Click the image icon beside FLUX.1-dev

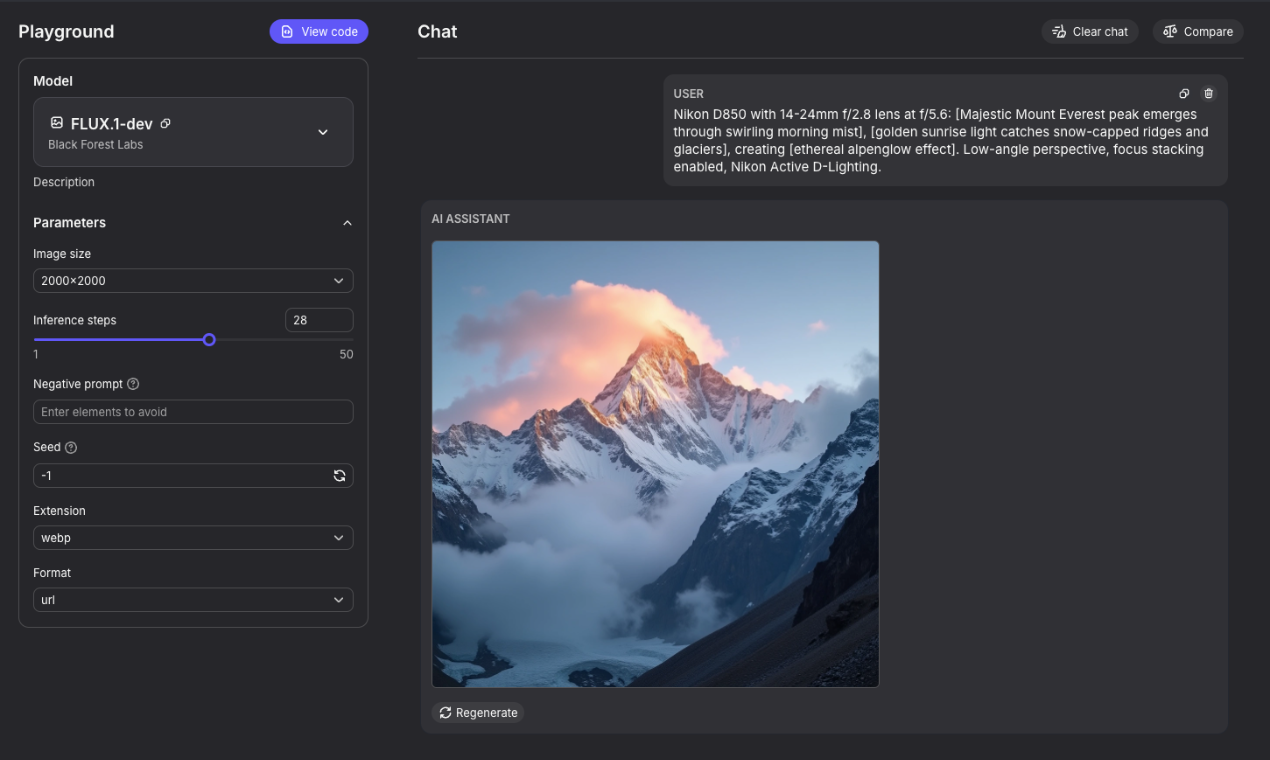pos(57,123)
